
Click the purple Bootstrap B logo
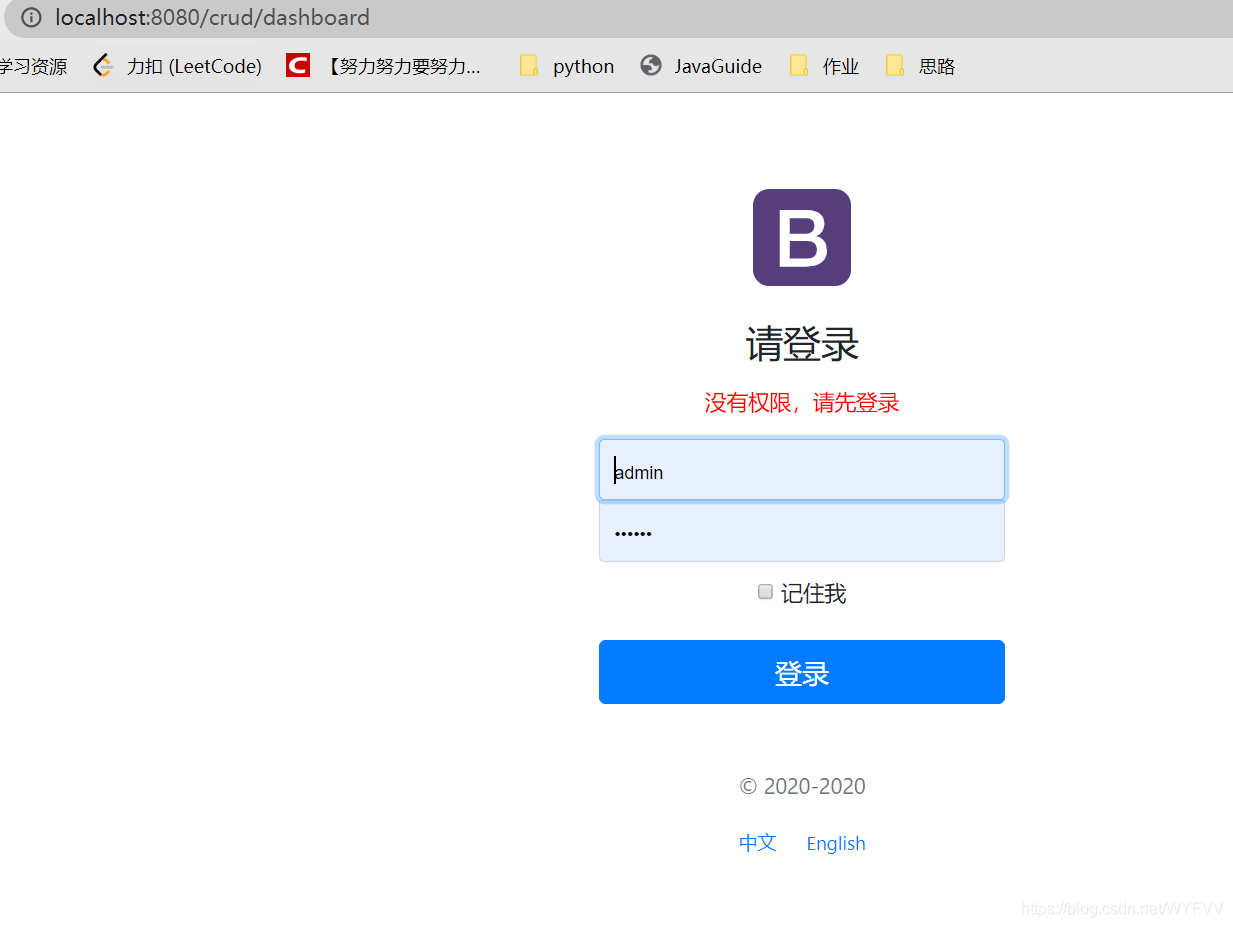click(802, 237)
